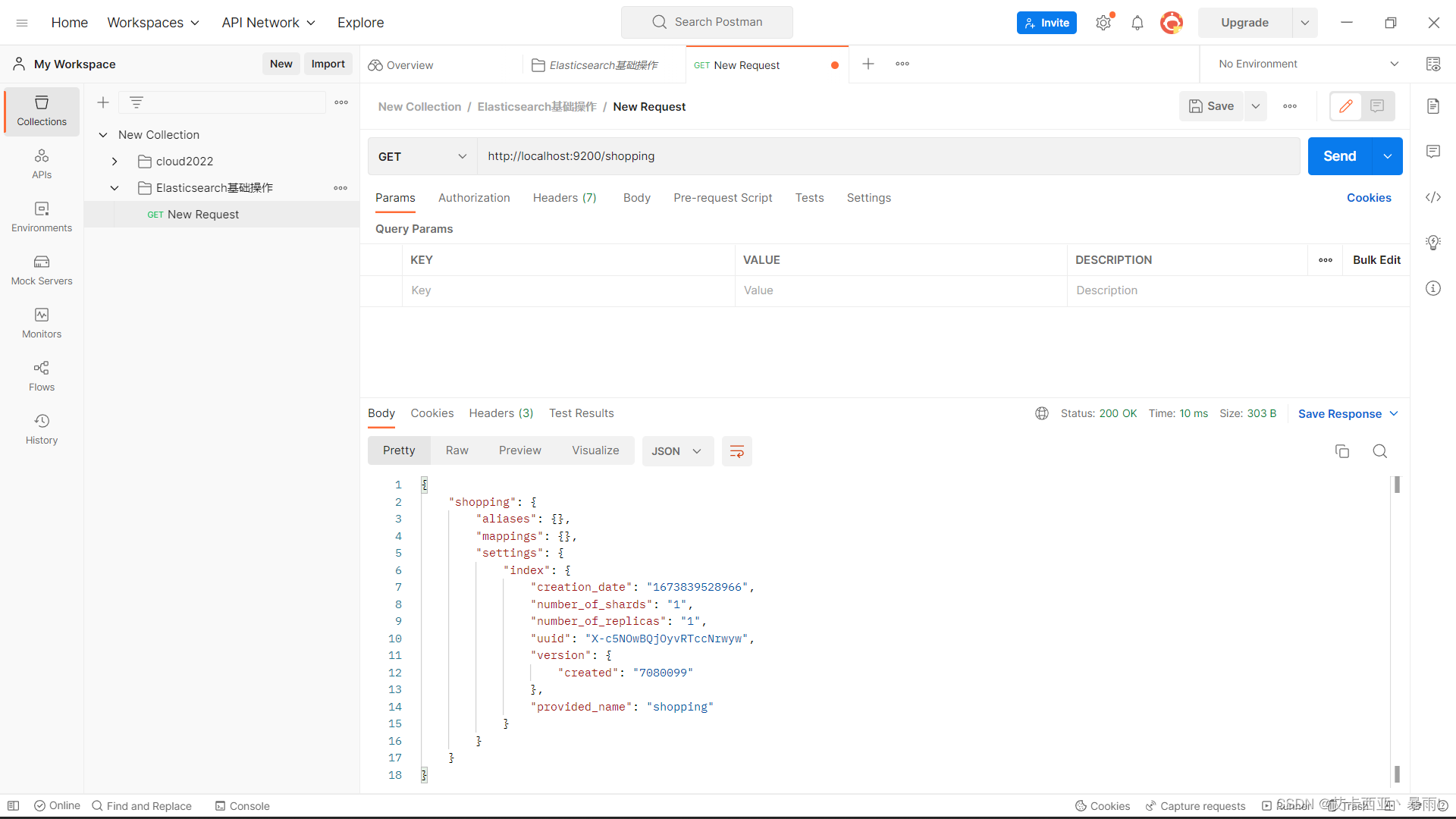
Task: Open the related requests lightbulb icon
Action: click(1433, 243)
